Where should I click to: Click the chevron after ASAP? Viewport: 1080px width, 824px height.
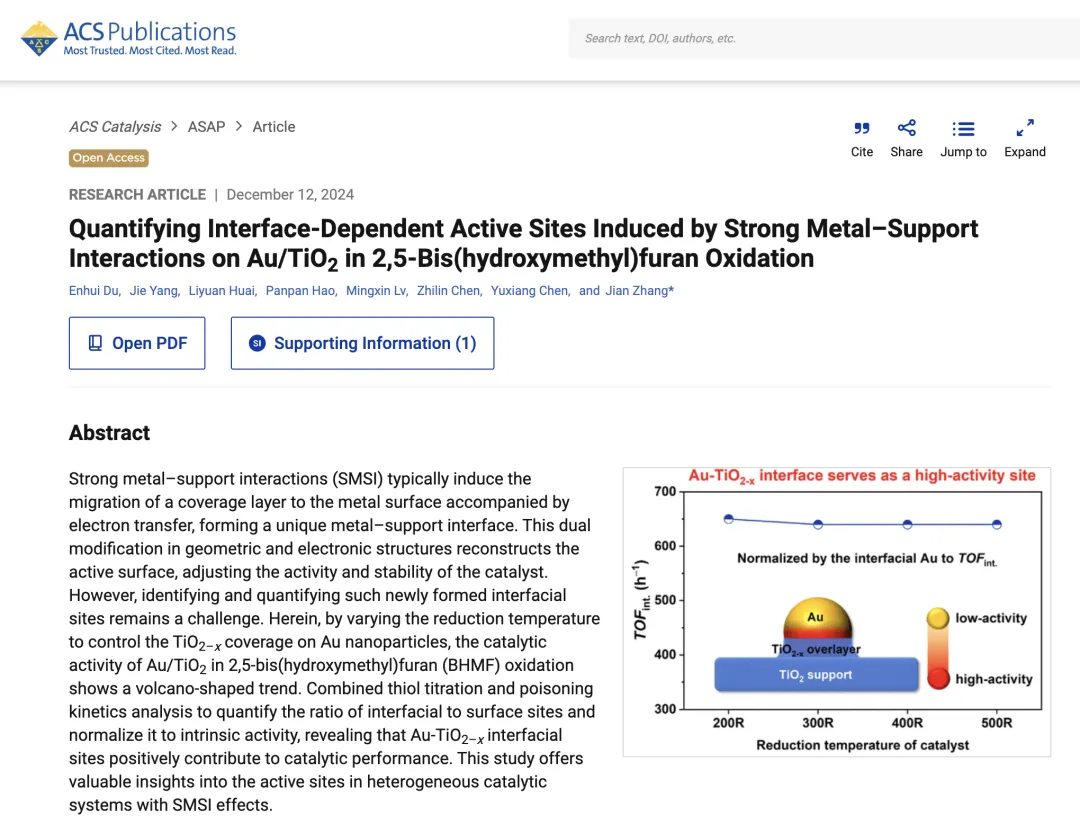(x=239, y=127)
